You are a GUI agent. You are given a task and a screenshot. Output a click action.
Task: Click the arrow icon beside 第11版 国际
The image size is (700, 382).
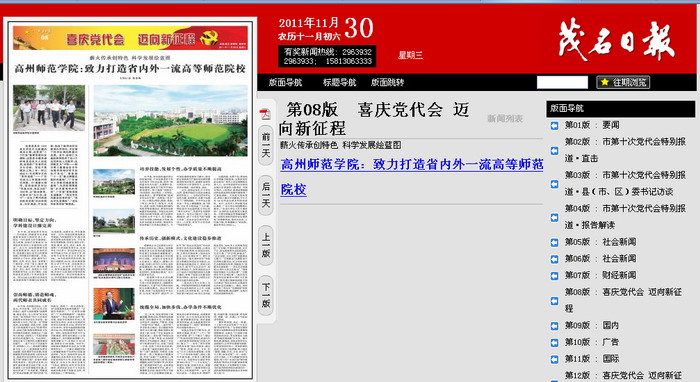coord(554,360)
